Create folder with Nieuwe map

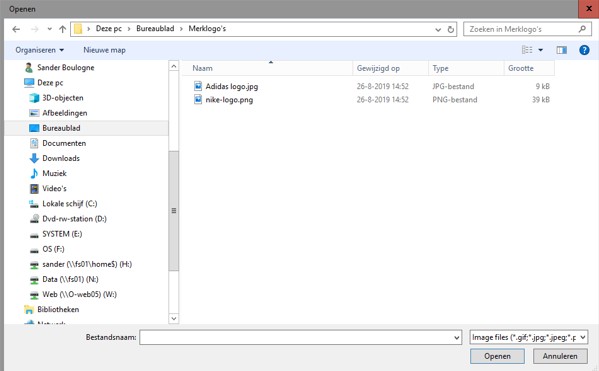click(x=104, y=50)
